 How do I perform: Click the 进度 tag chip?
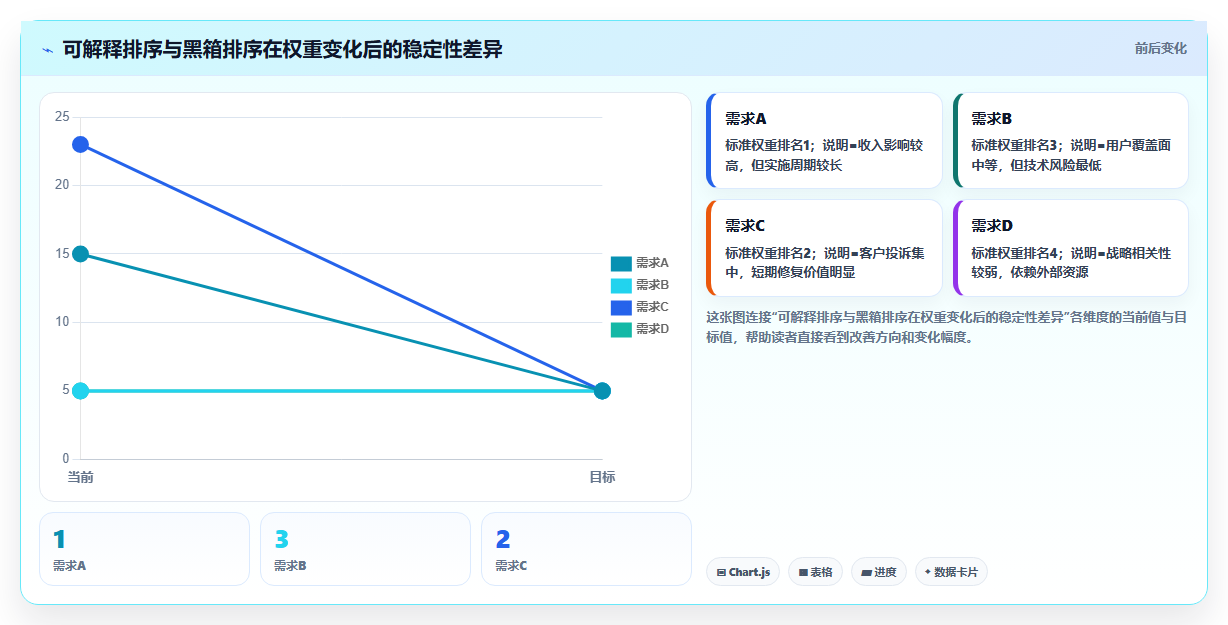pos(879,572)
